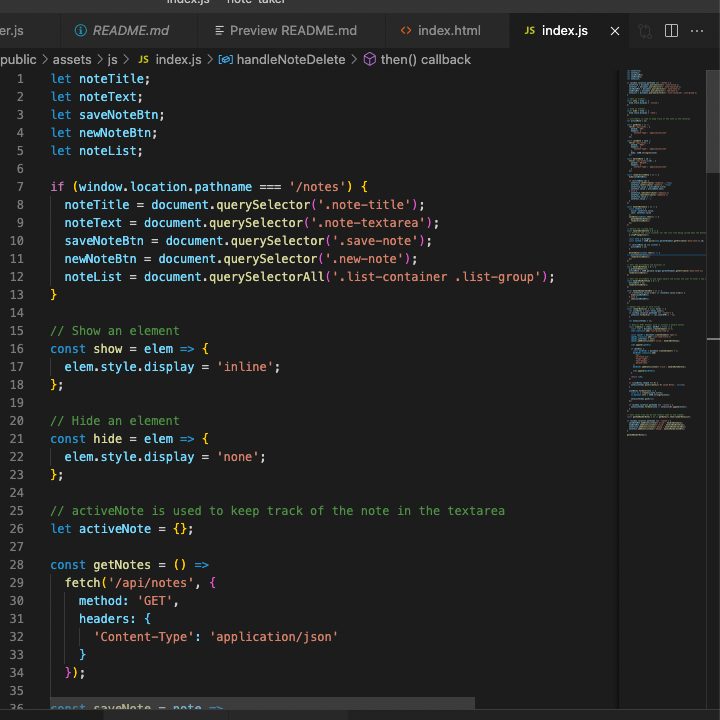Screen dimensions: 720x720
Task: Open the then() callback breadcrumb
Action: pos(425,60)
